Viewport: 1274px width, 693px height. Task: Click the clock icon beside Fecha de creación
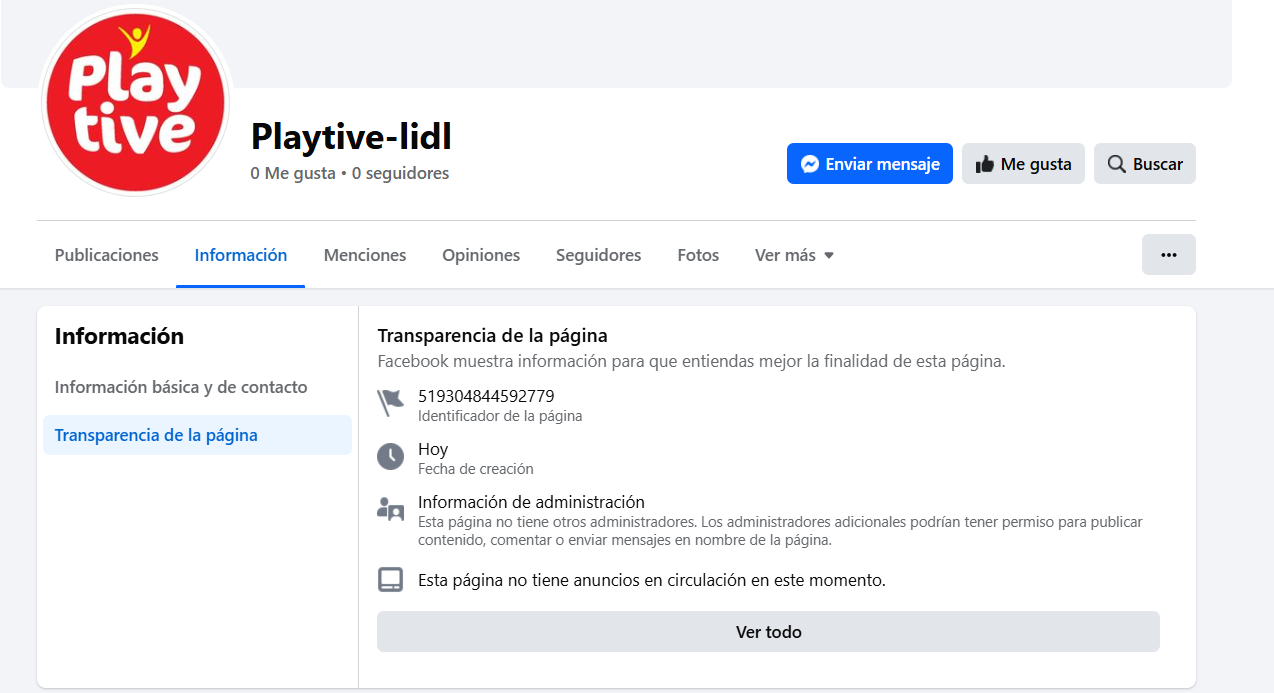click(x=390, y=457)
